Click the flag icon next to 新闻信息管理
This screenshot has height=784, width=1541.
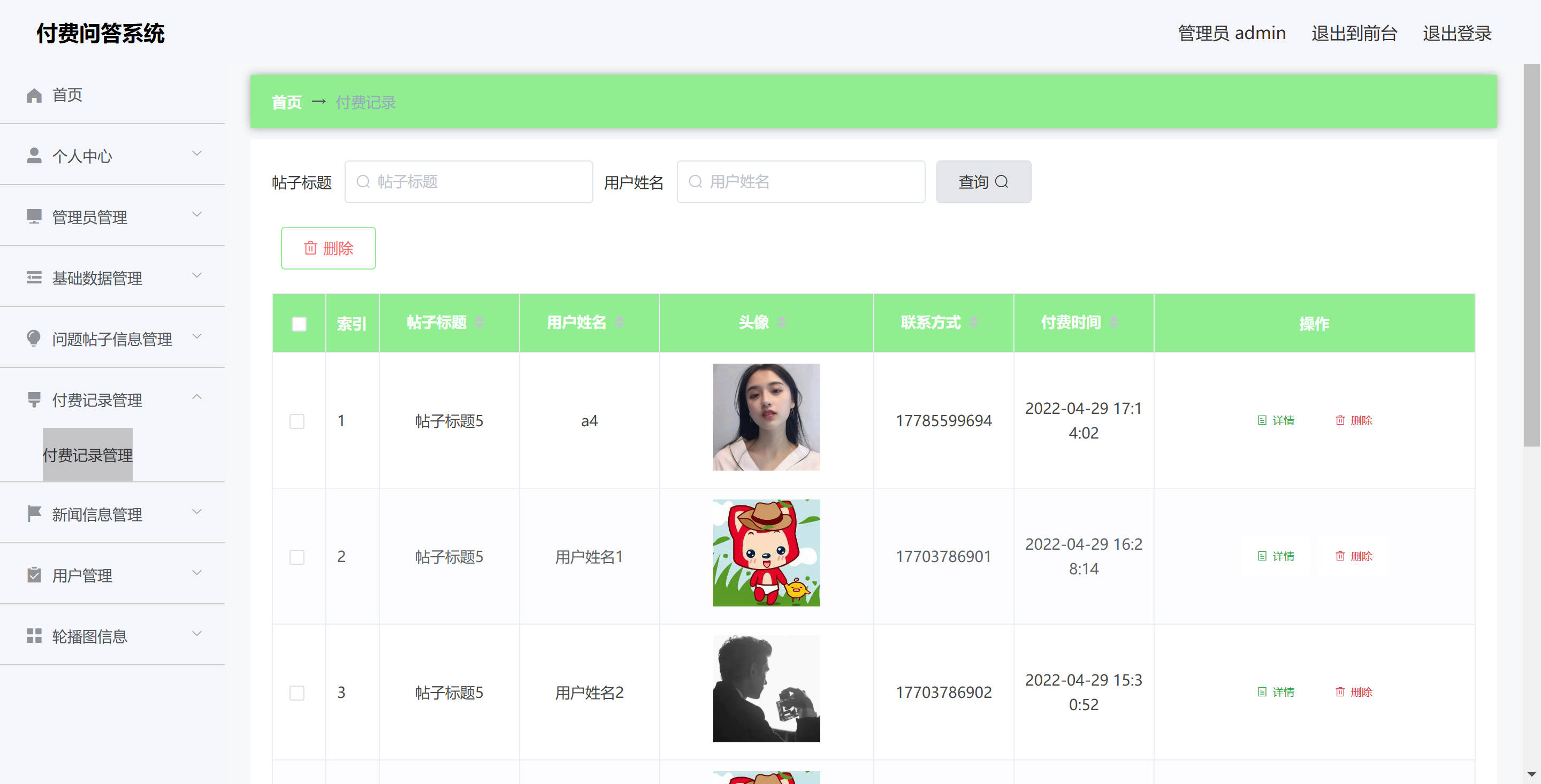pyautogui.click(x=34, y=514)
